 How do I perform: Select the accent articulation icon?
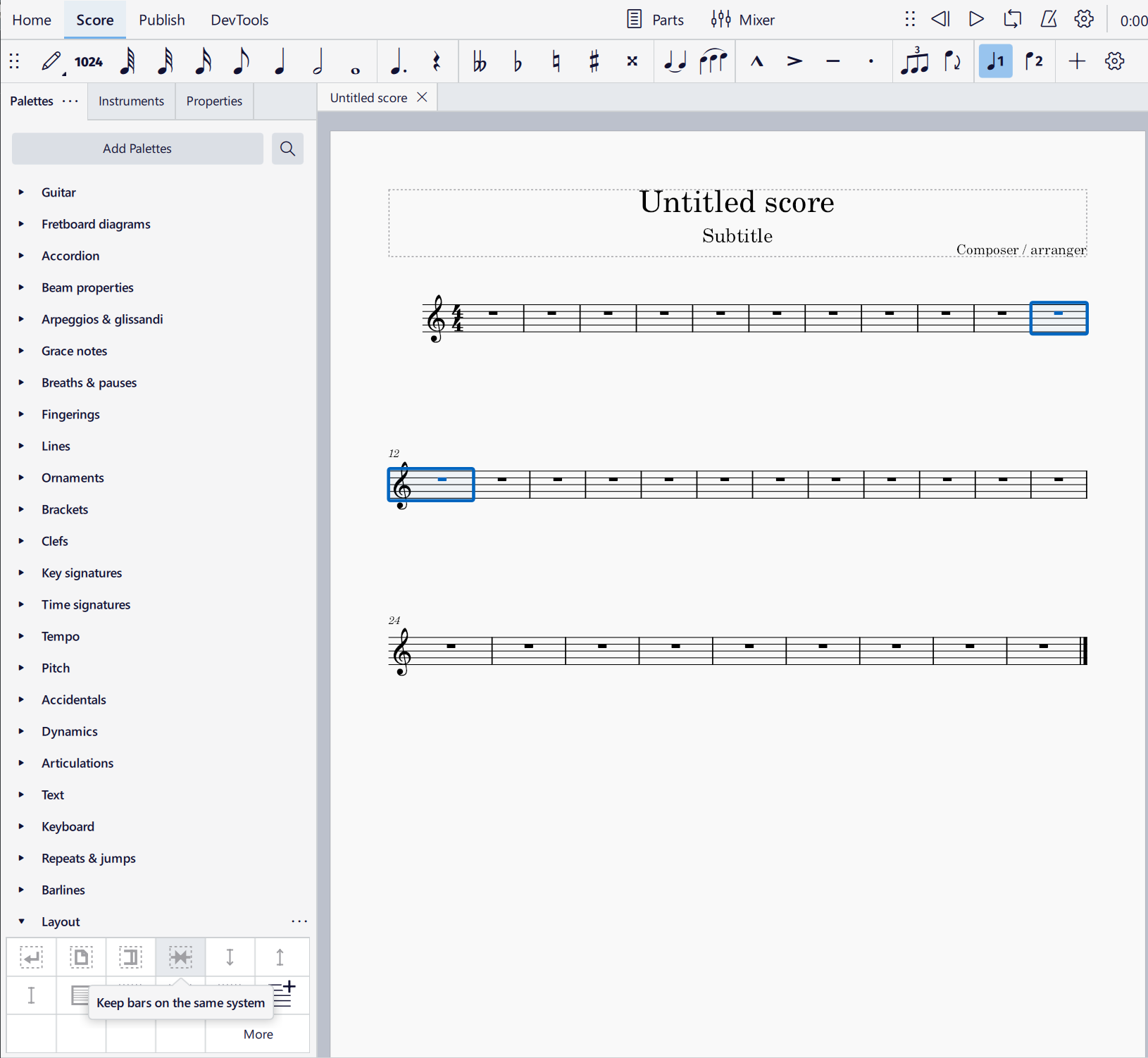pyautogui.click(x=794, y=61)
